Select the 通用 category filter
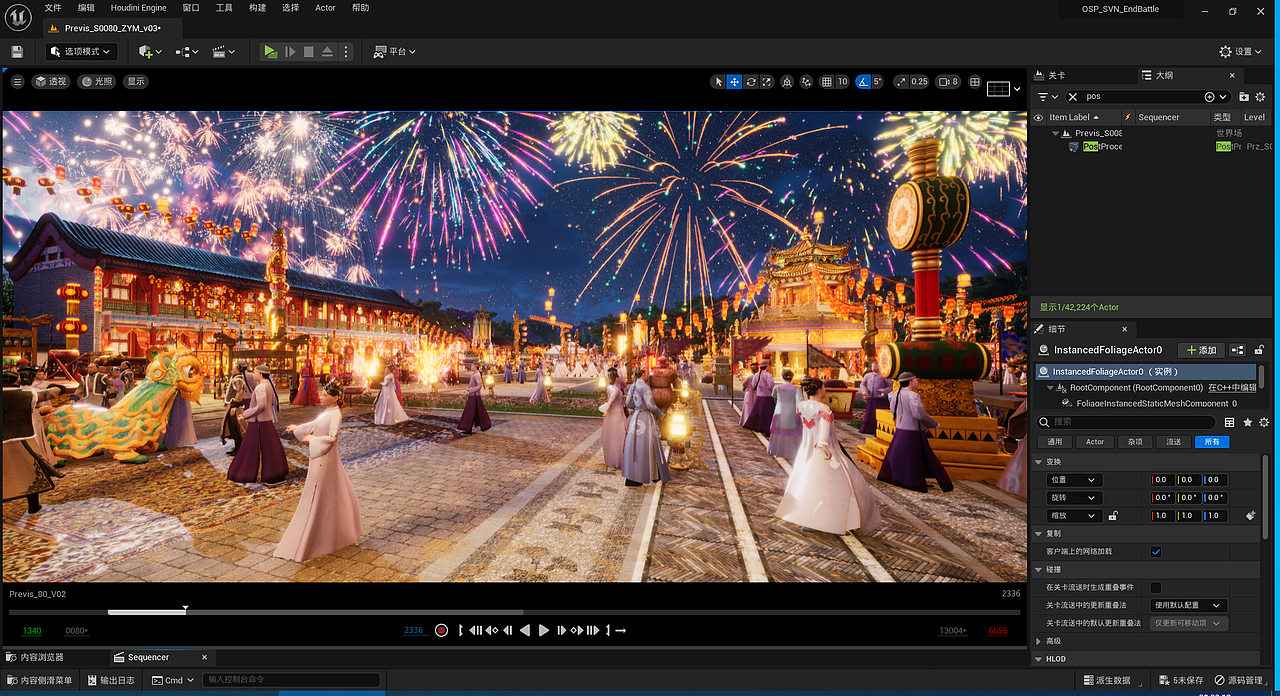The height and width of the screenshot is (696, 1280). 1055,441
